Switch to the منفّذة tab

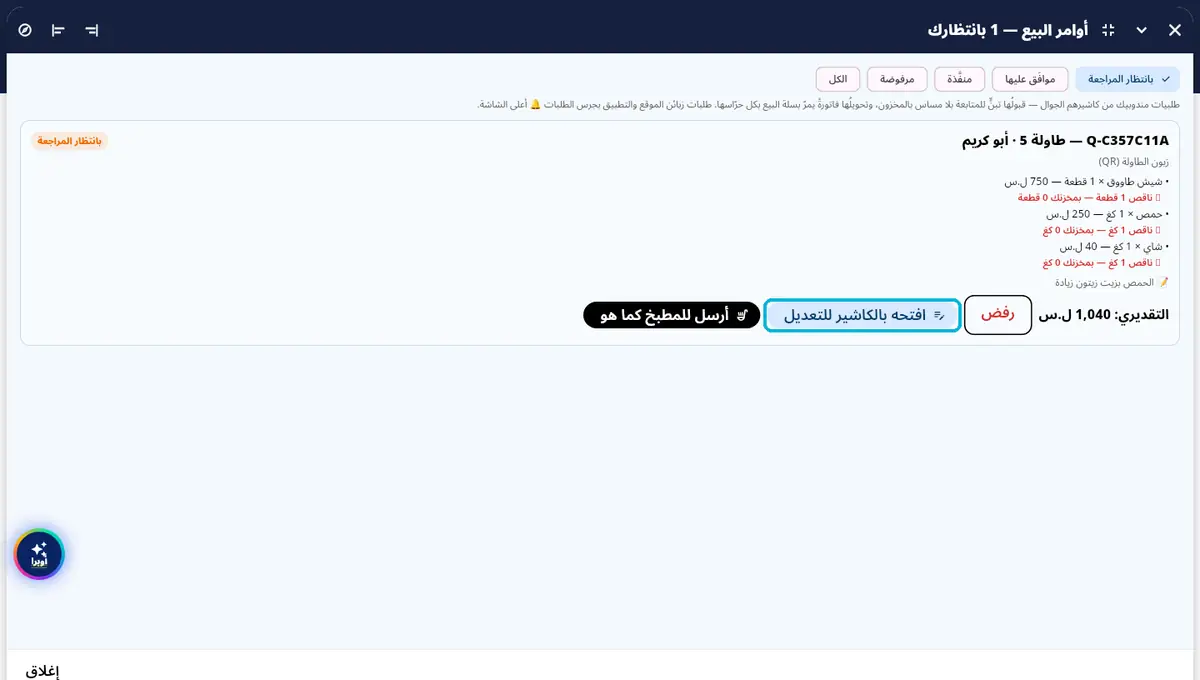(960, 79)
